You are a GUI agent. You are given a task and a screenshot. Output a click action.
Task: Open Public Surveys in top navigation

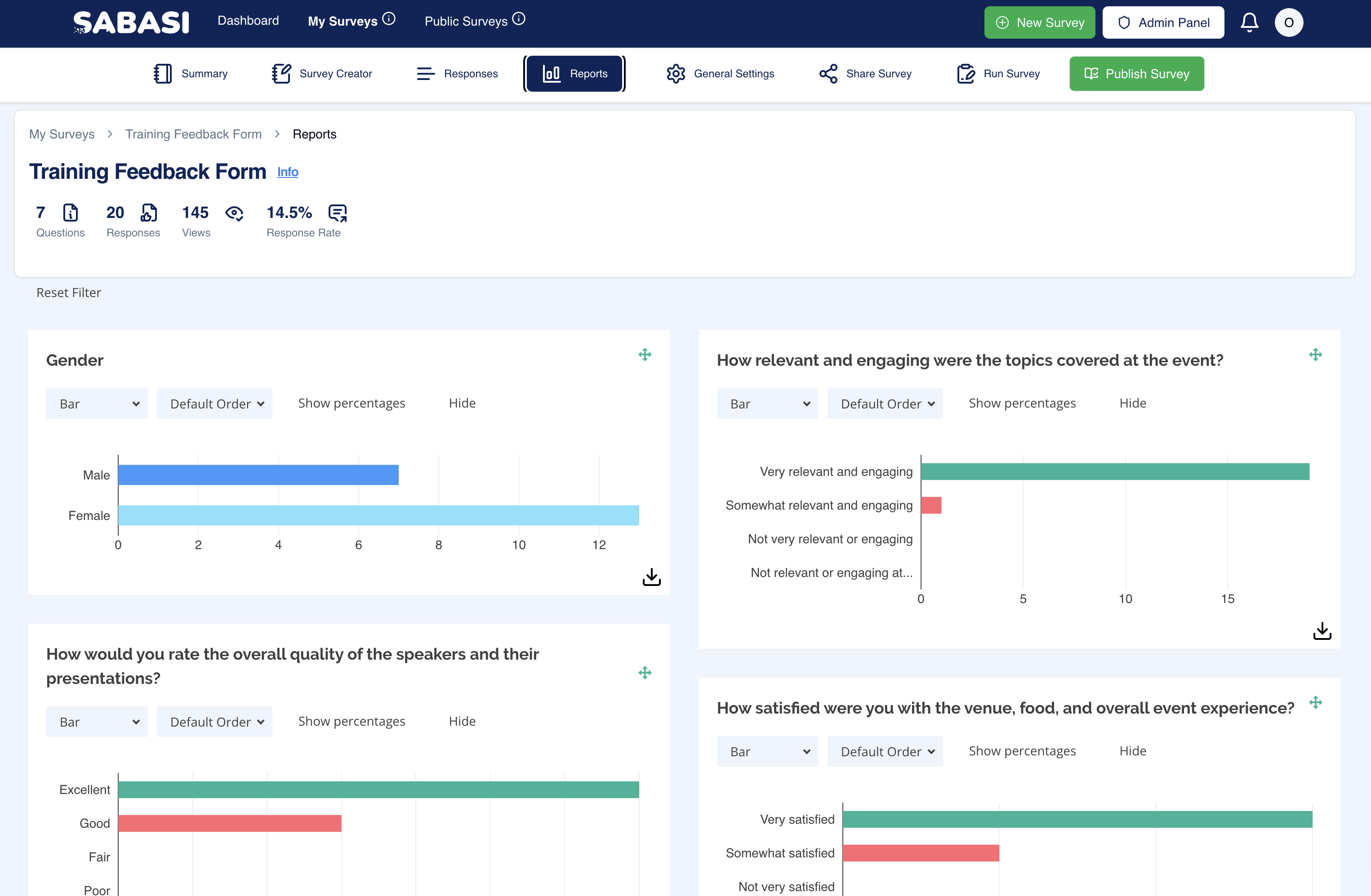(466, 21)
